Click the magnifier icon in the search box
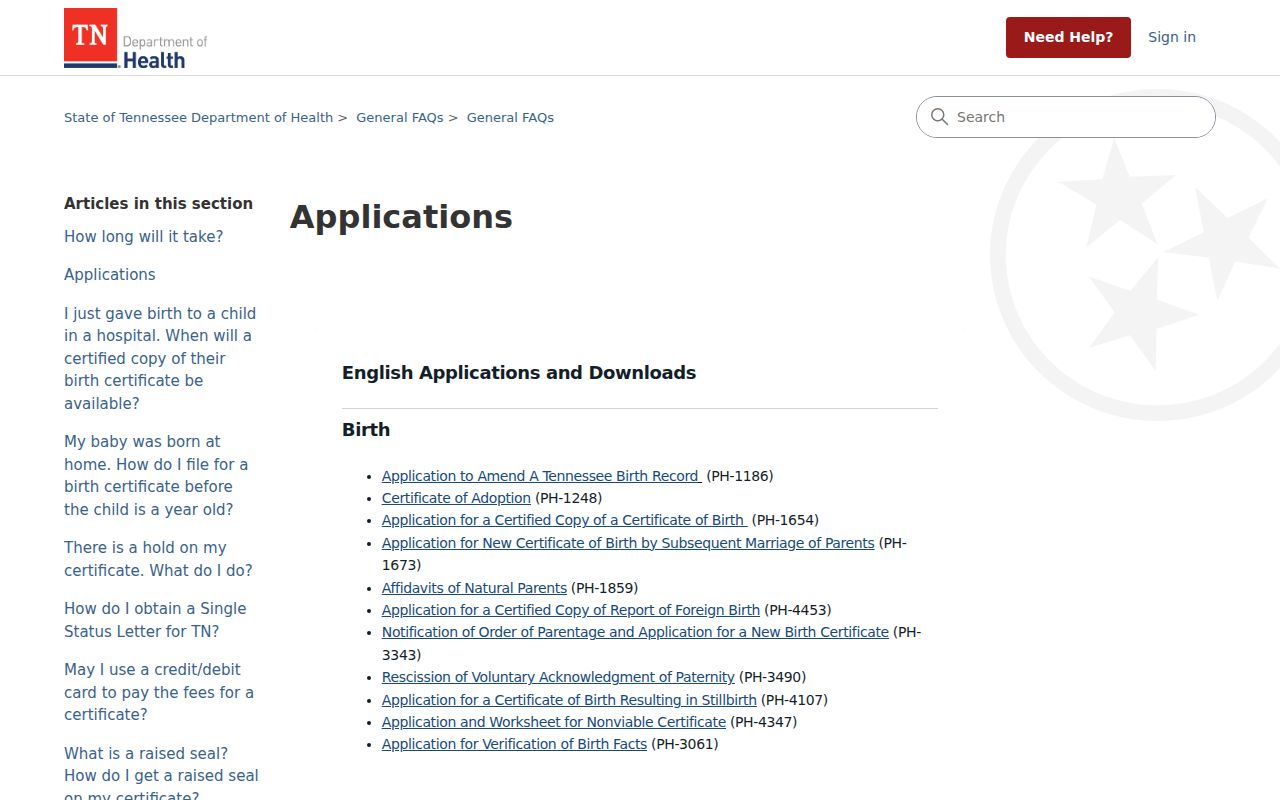 click(939, 117)
